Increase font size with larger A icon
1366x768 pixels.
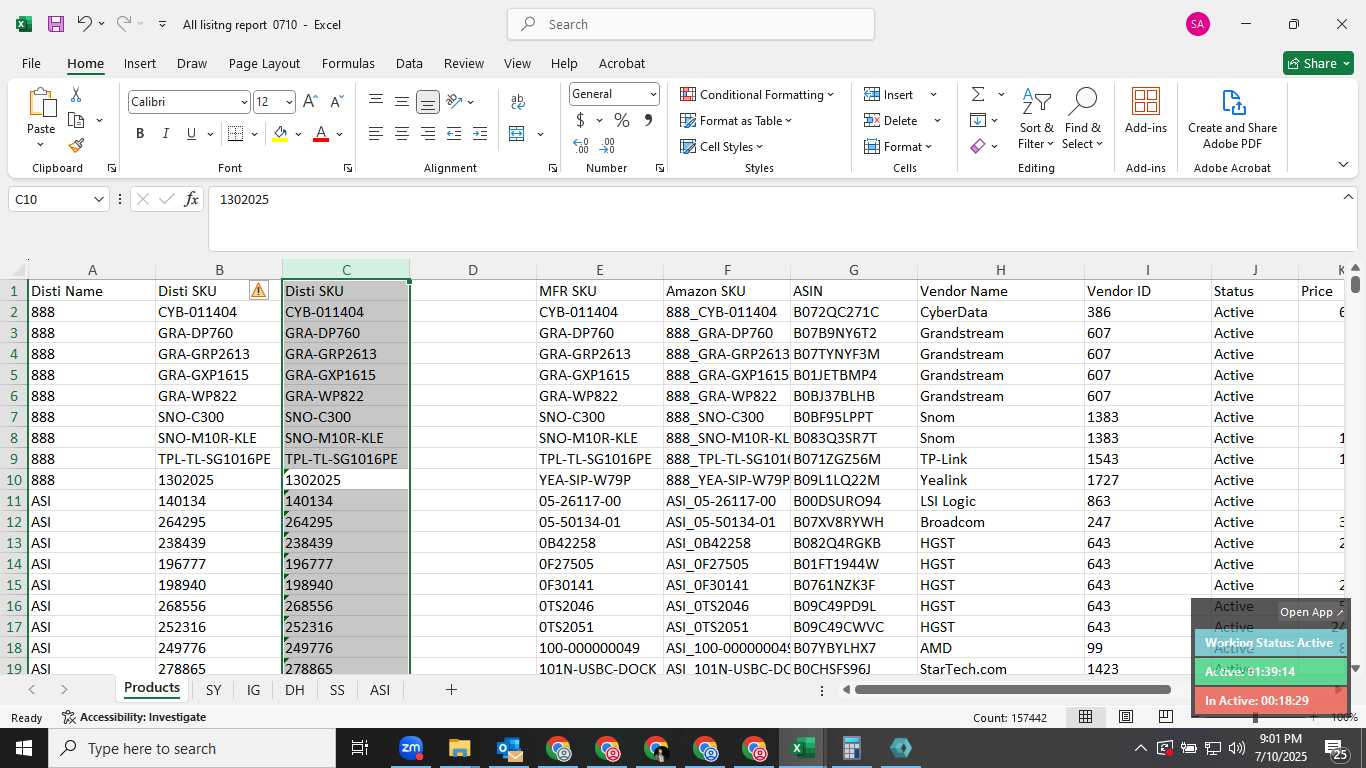click(x=310, y=102)
